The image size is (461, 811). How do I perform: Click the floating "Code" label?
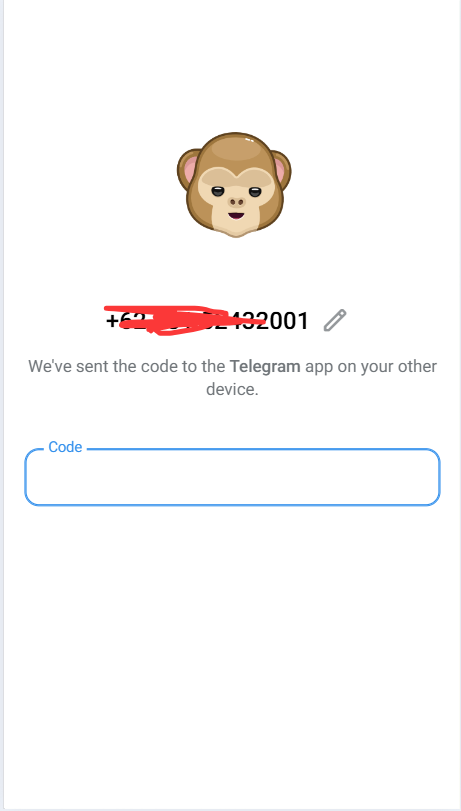pyautogui.click(x=65, y=447)
